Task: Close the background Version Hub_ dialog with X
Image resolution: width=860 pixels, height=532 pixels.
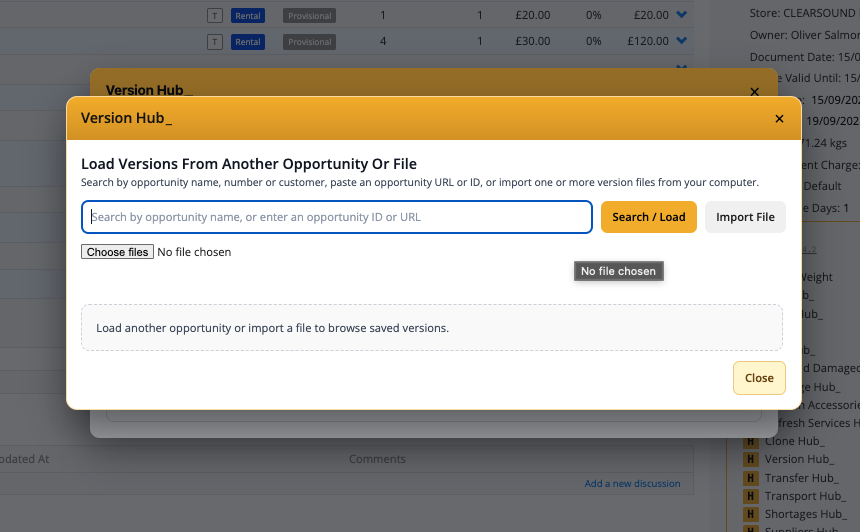Action: [755, 92]
